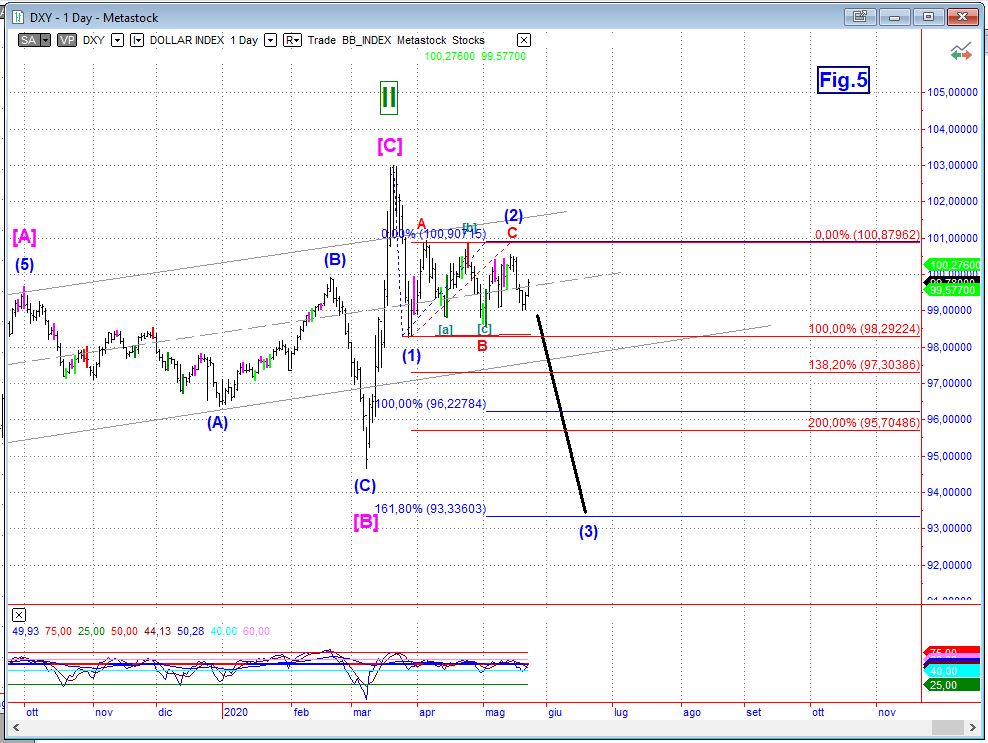Click the DOLLAR INDEX name
The width and height of the screenshot is (988, 743).
(187, 40)
